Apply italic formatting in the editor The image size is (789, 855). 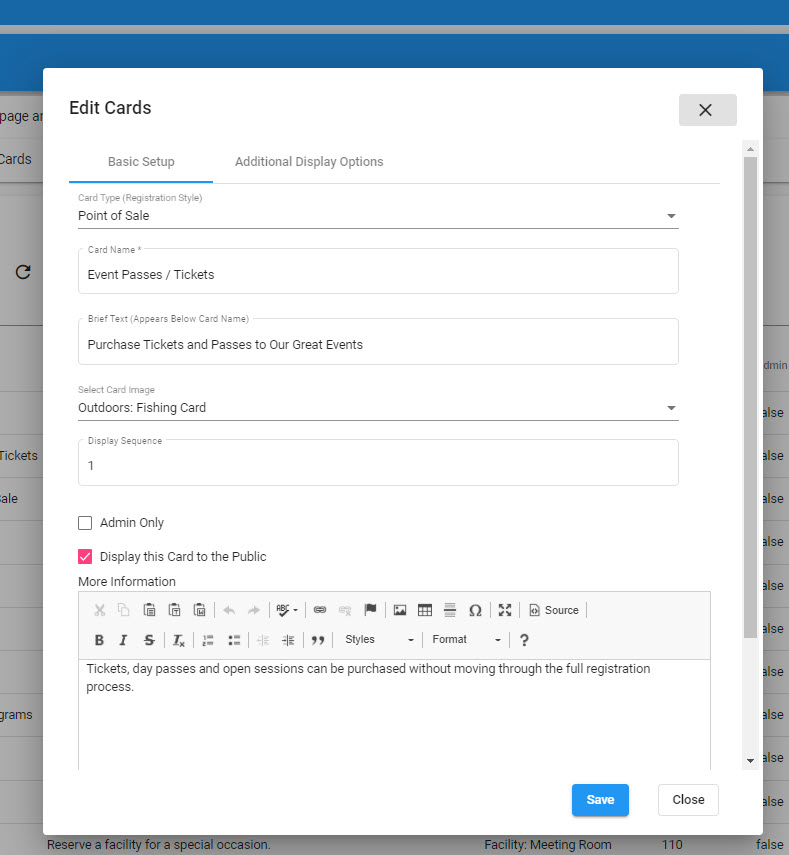(123, 640)
